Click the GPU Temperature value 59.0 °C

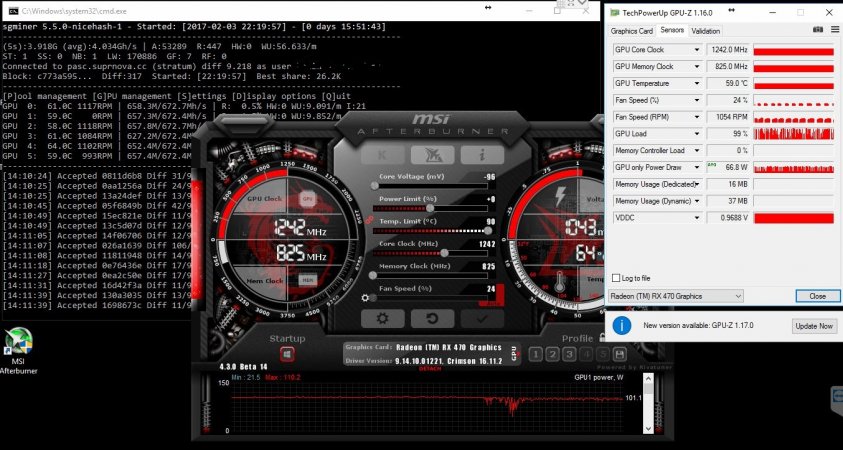[728, 83]
